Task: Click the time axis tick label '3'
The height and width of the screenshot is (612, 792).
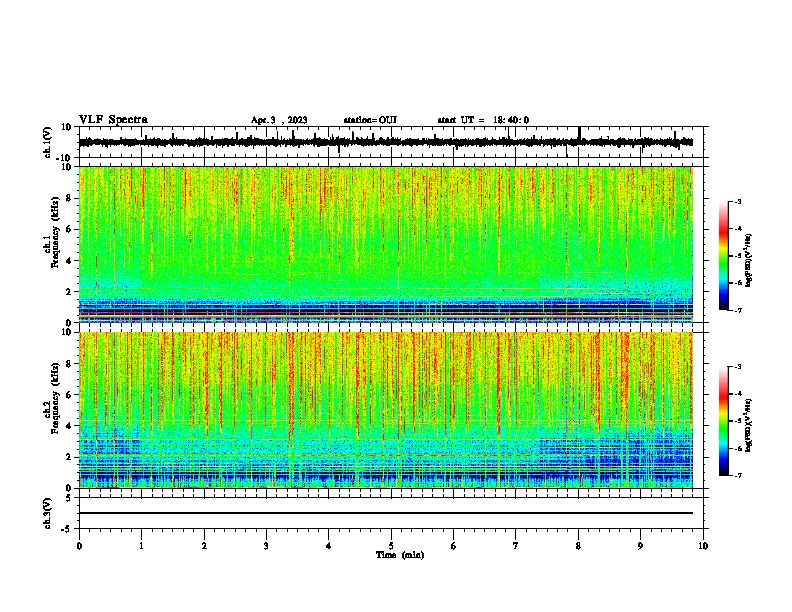Action: pyautogui.click(x=266, y=546)
